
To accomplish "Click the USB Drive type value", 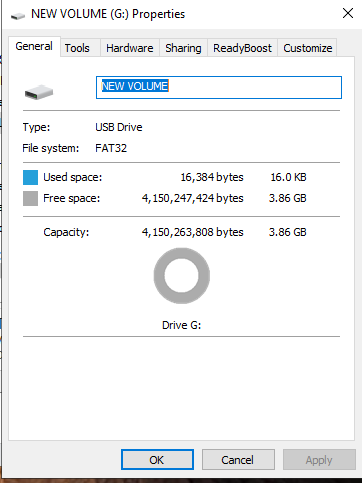I will (x=119, y=127).
